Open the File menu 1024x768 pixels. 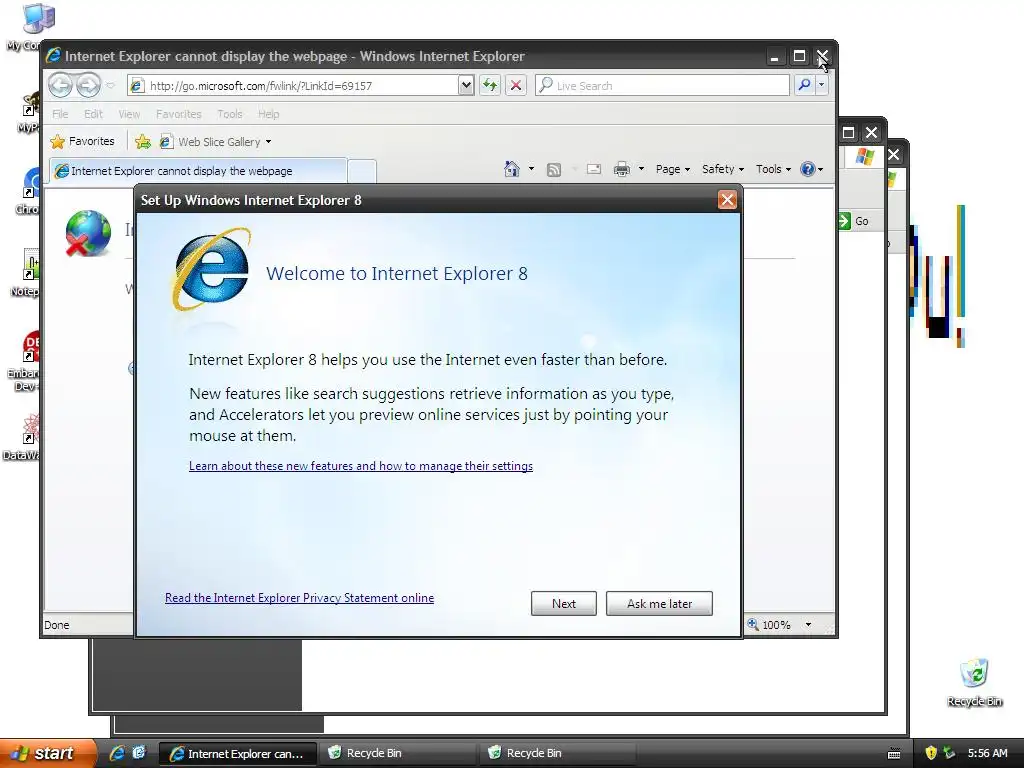coord(60,114)
